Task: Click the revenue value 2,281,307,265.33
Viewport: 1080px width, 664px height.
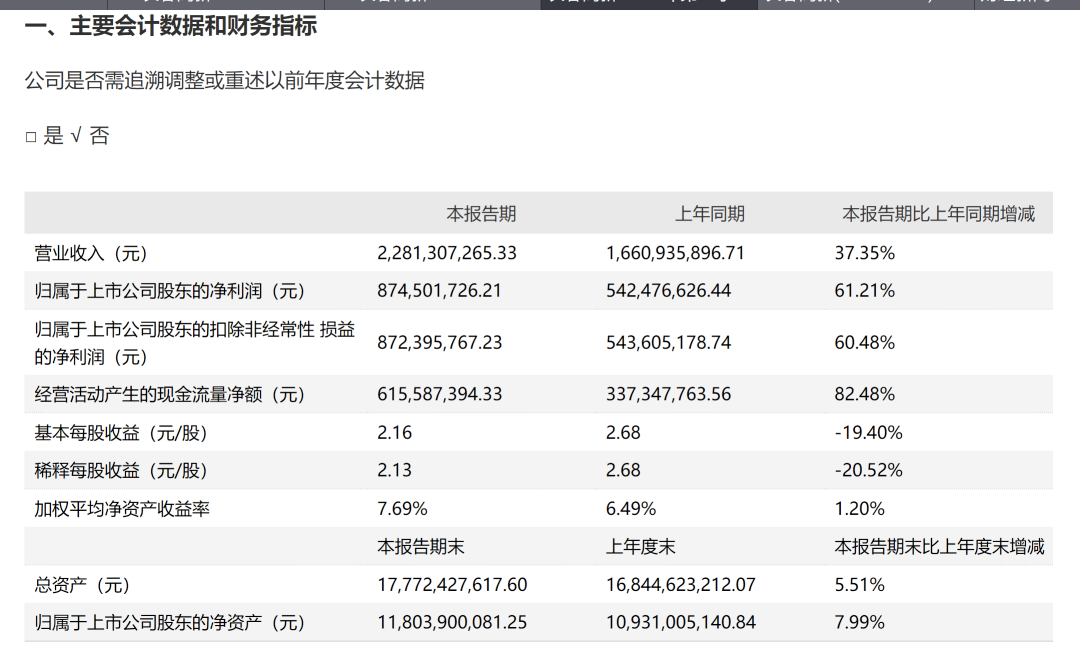Action: 447,253
